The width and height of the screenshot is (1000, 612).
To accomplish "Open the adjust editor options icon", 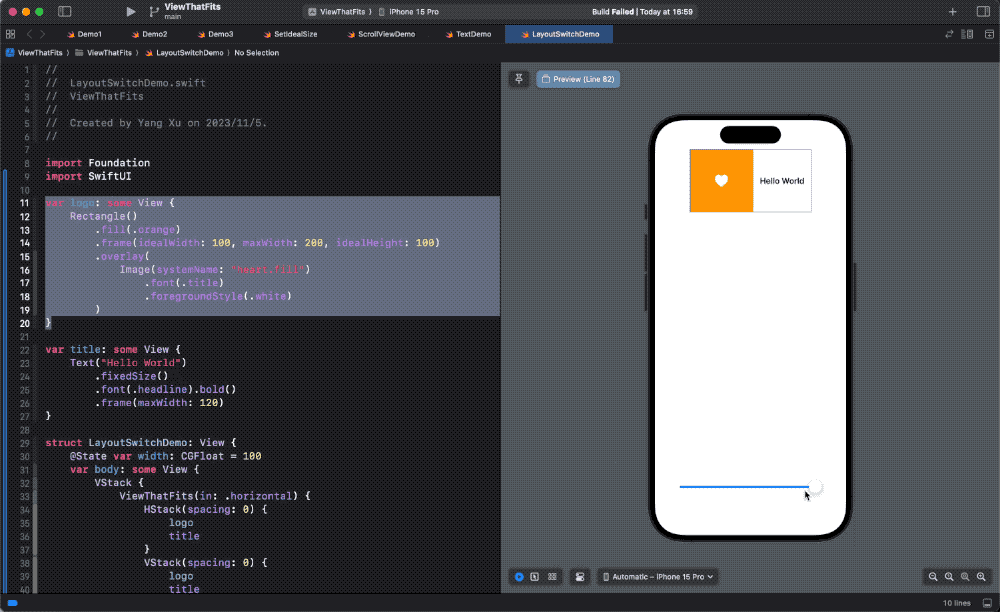I will pyautogui.click(x=967, y=33).
